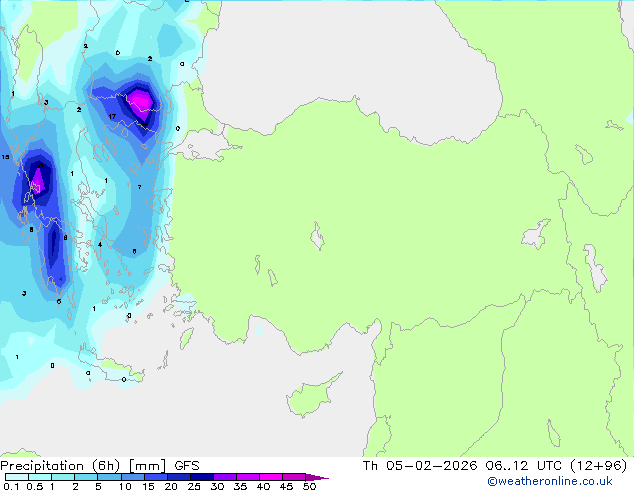
Task: Select the 30–35 mm purple legend swatch
Action: [224, 477]
